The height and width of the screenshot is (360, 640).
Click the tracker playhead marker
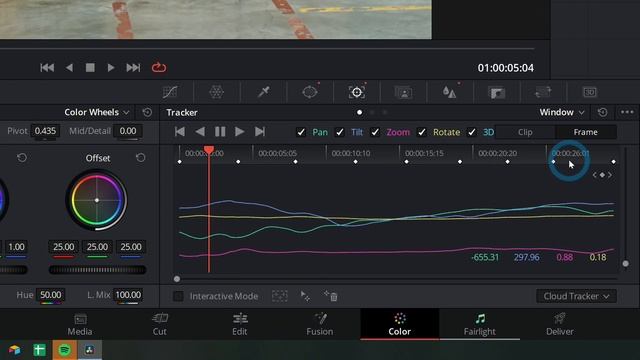[209, 150]
